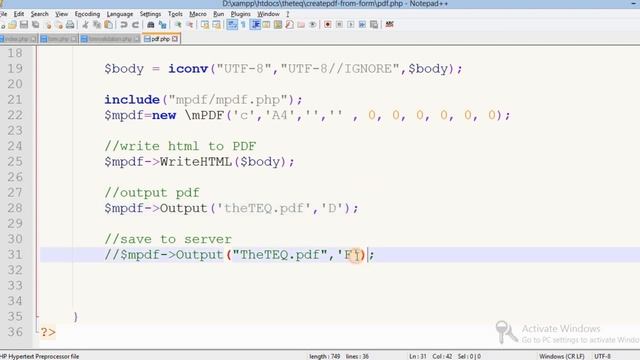This screenshot has height=360, width=640.
Task: Open the User Defined Language icon
Action: [267, 25]
